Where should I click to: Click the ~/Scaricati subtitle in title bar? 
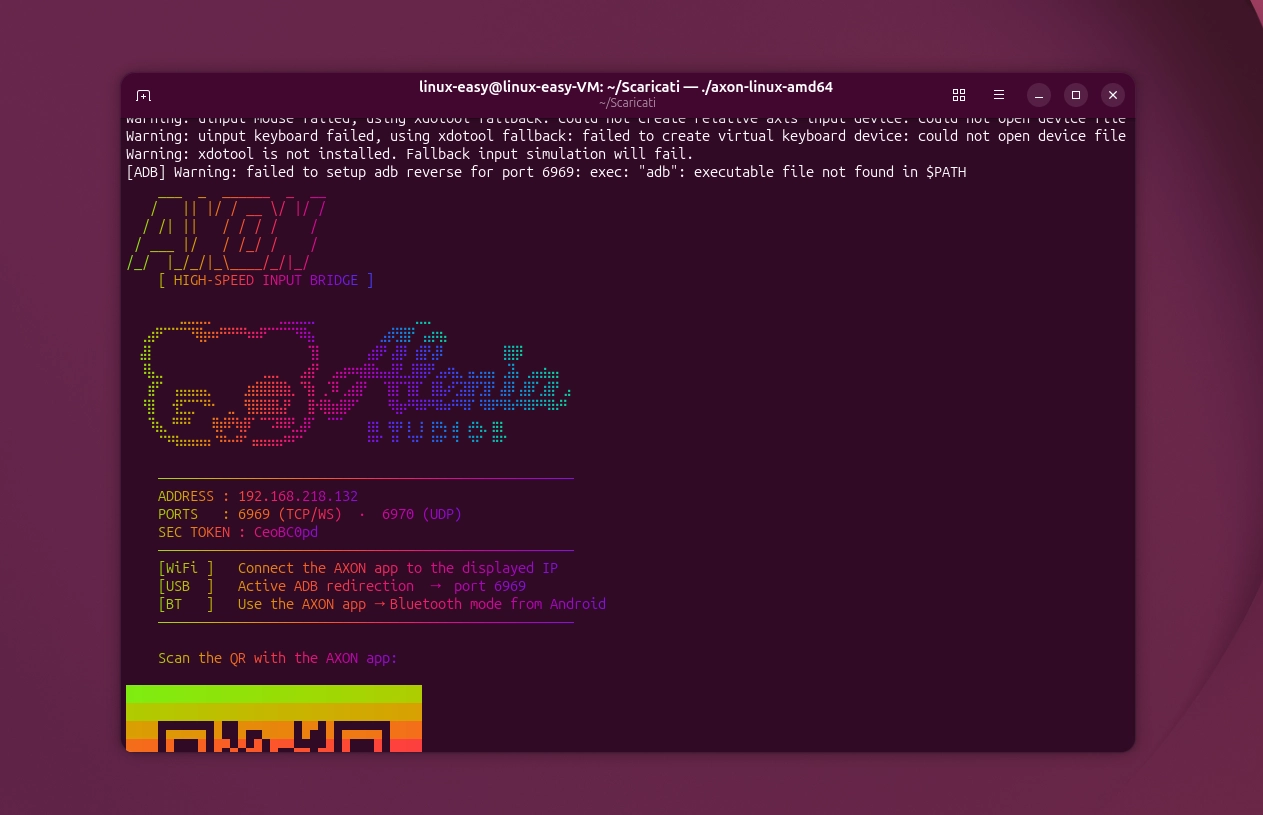click(627, 103)
